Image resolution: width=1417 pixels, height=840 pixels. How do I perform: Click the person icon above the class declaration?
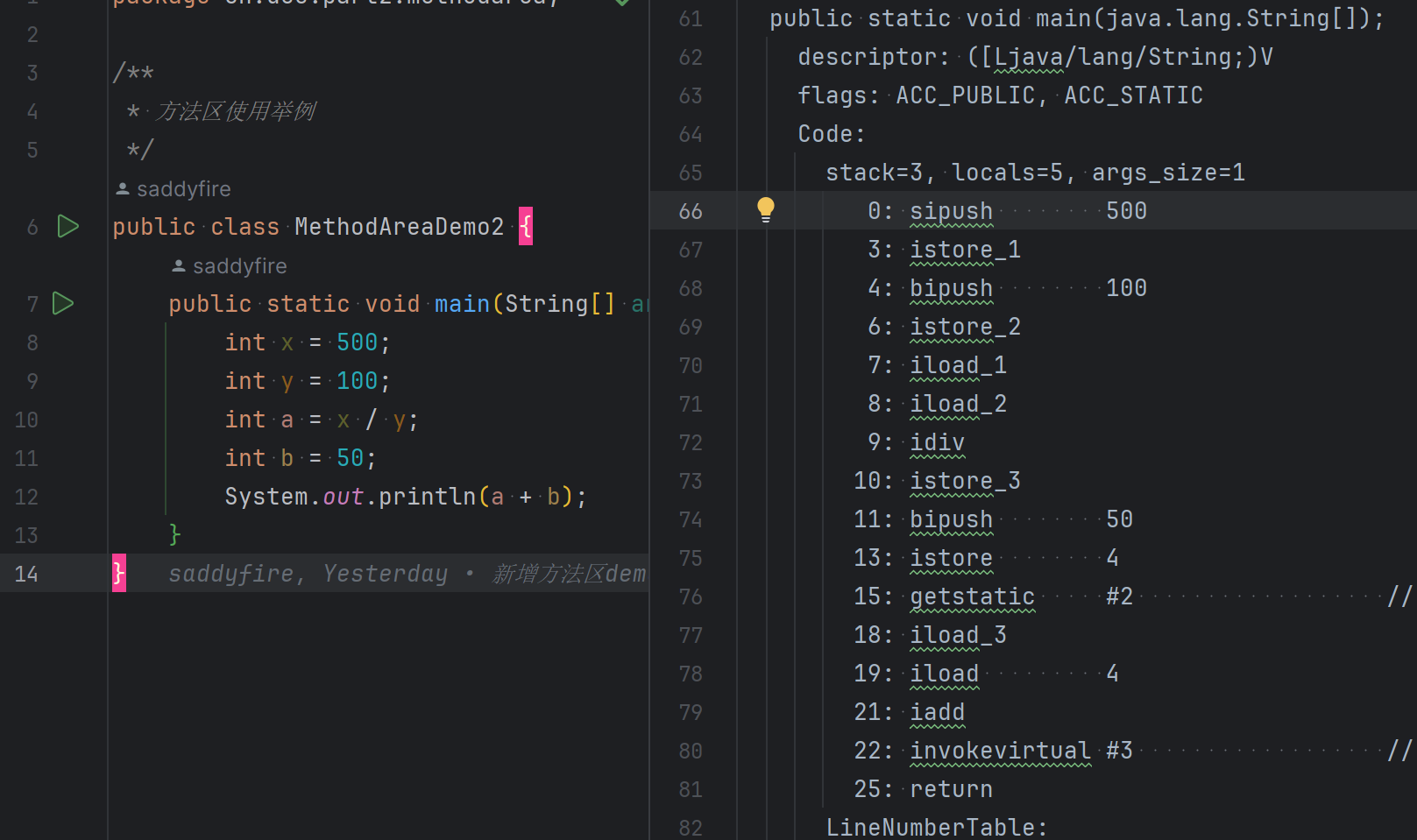click(x=123, y=189)
